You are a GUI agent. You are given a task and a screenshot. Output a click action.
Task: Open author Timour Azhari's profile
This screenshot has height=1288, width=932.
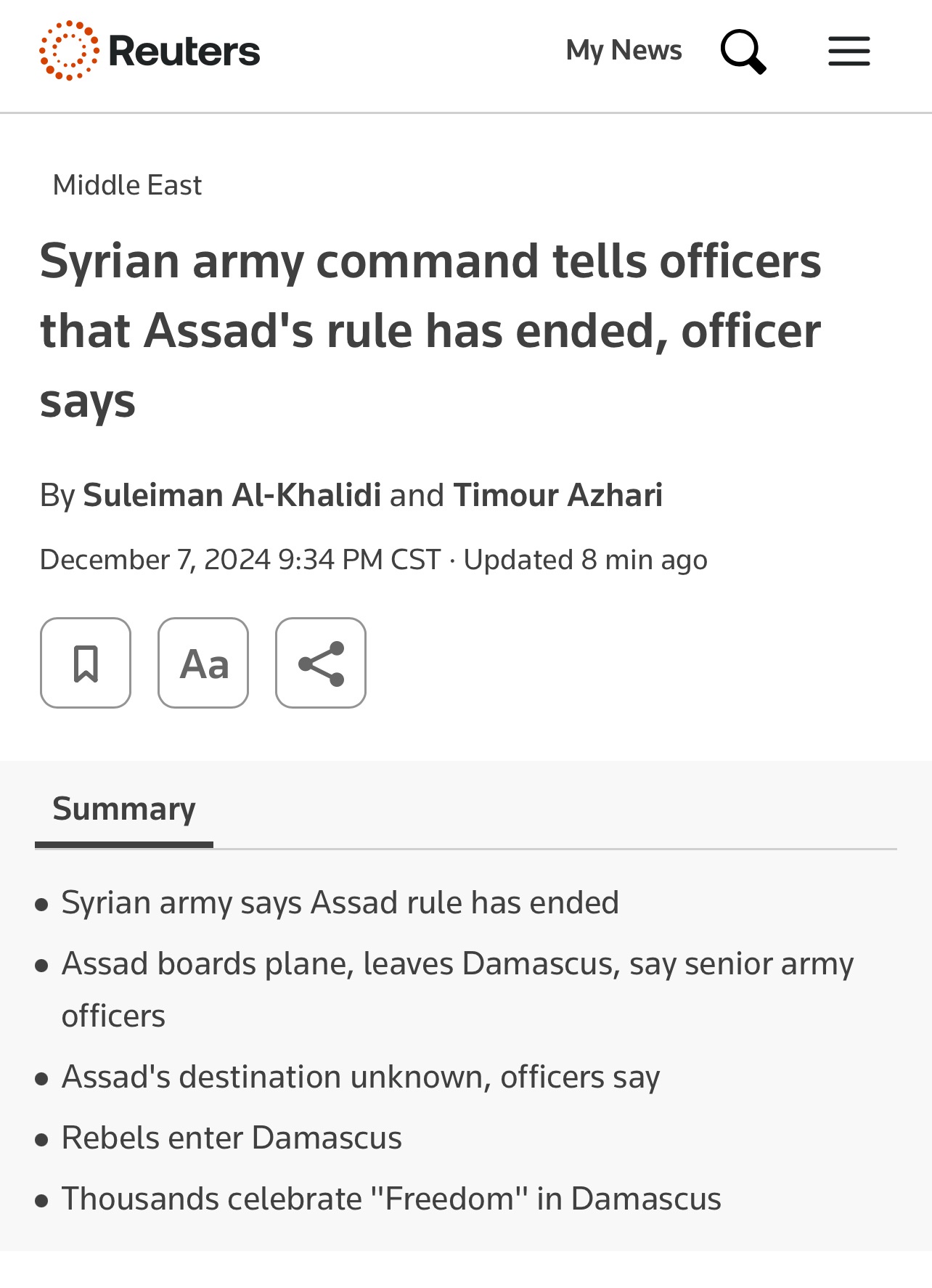tap(558, 495)
